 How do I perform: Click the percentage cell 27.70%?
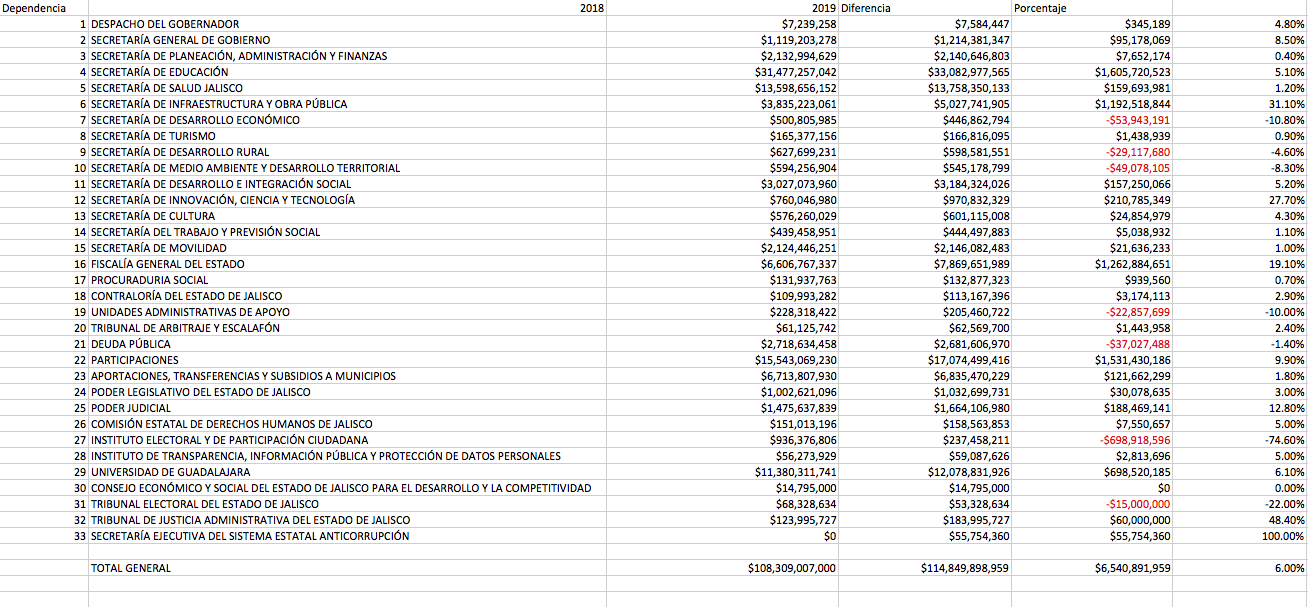tap(1240, 200)
